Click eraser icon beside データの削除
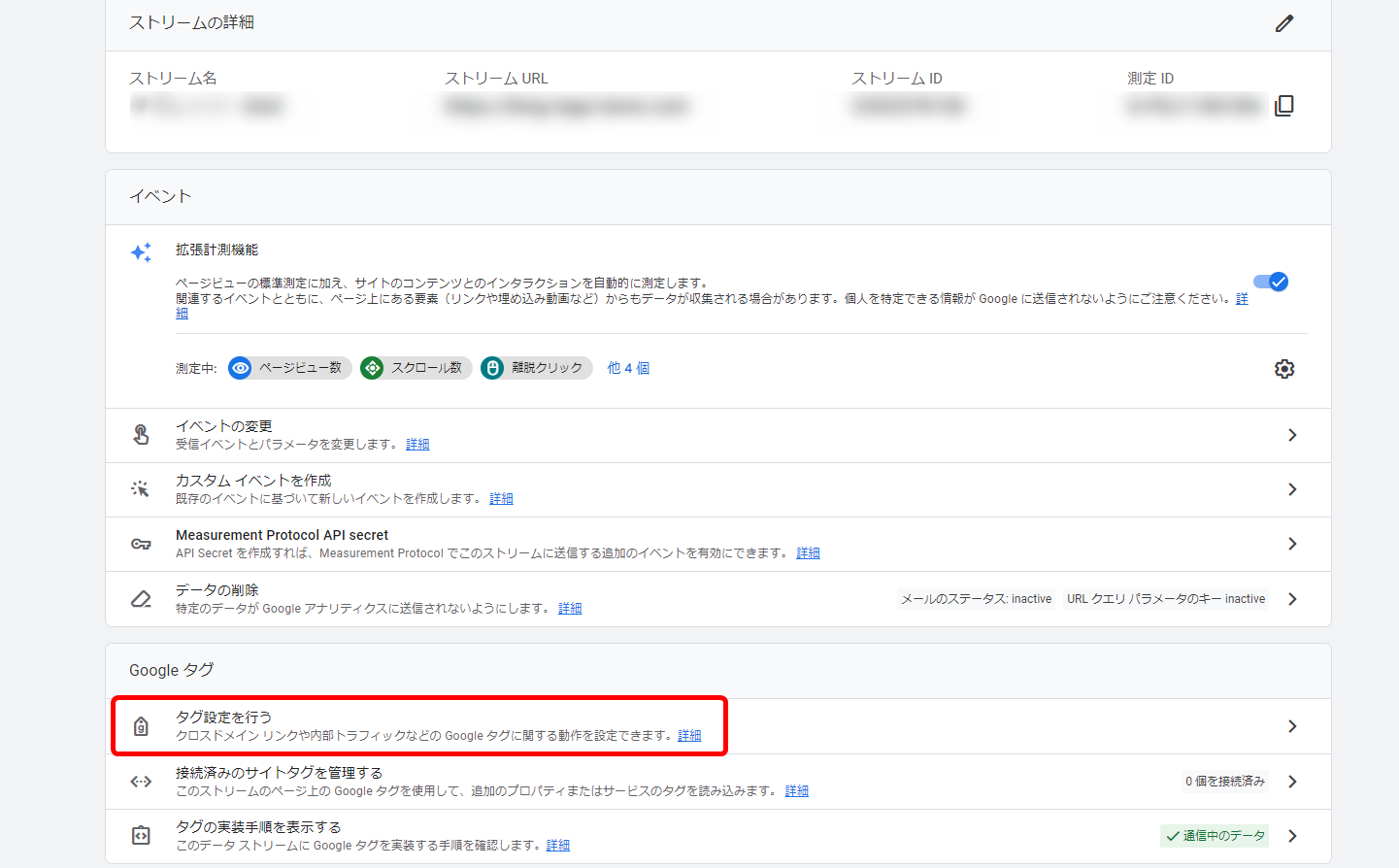This screenshot has width=1399, height=868. [x=141, y=599]
